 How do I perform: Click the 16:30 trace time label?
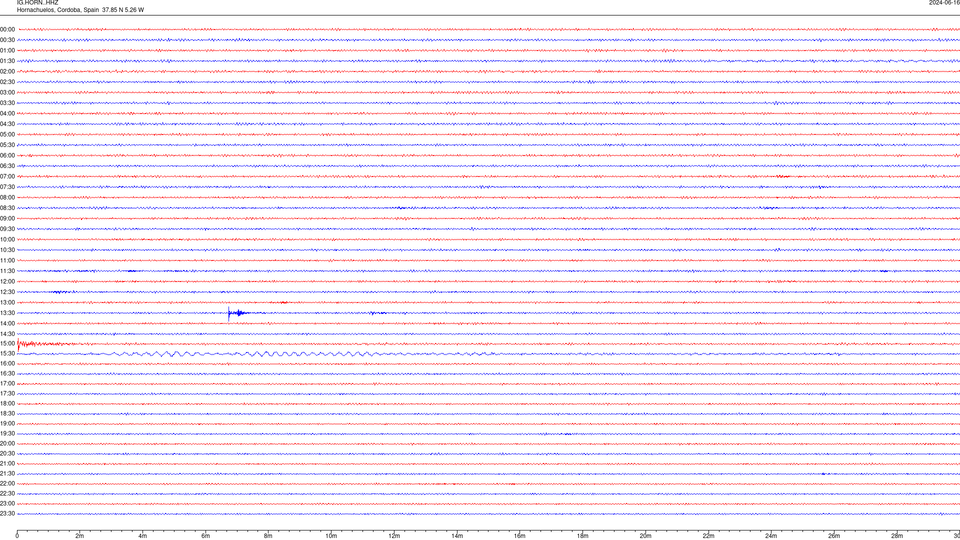(x=7, y=373)
